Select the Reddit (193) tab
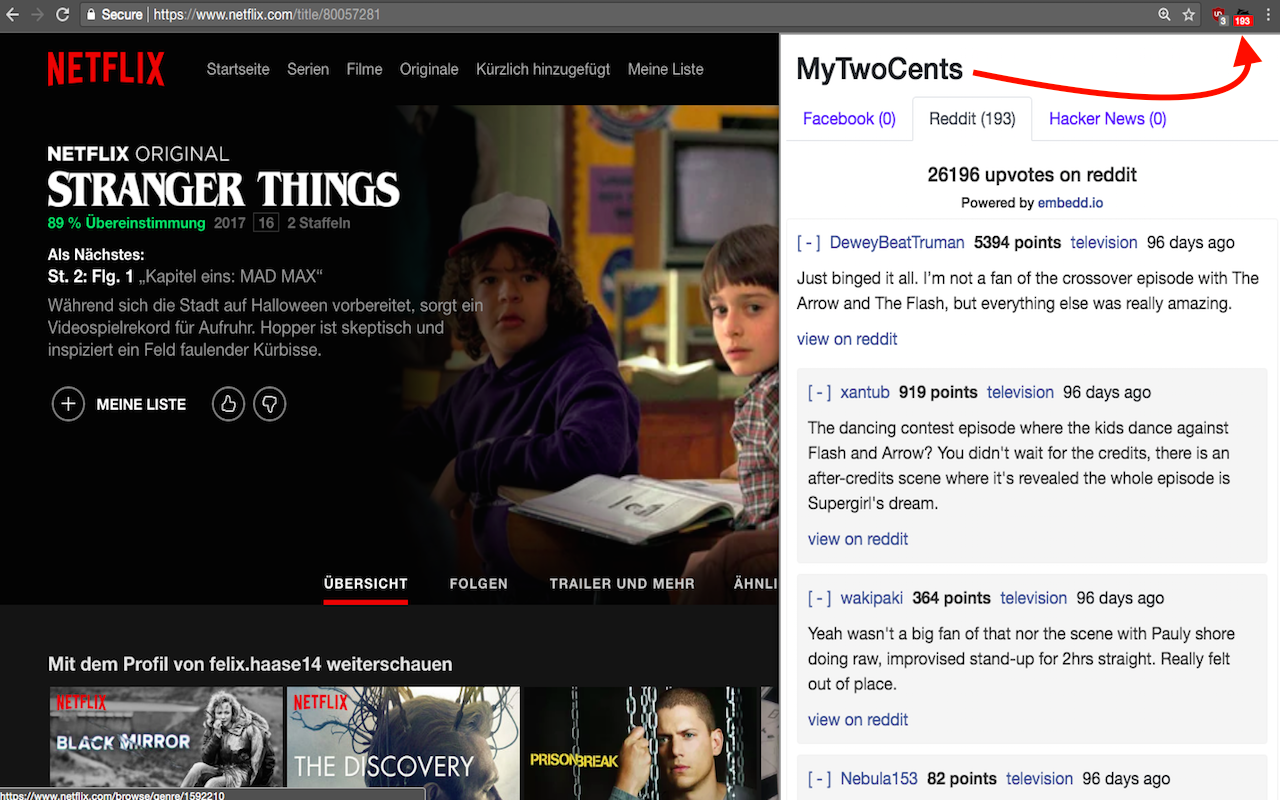This screenshot has height=800, width=1280. [972, 119]
